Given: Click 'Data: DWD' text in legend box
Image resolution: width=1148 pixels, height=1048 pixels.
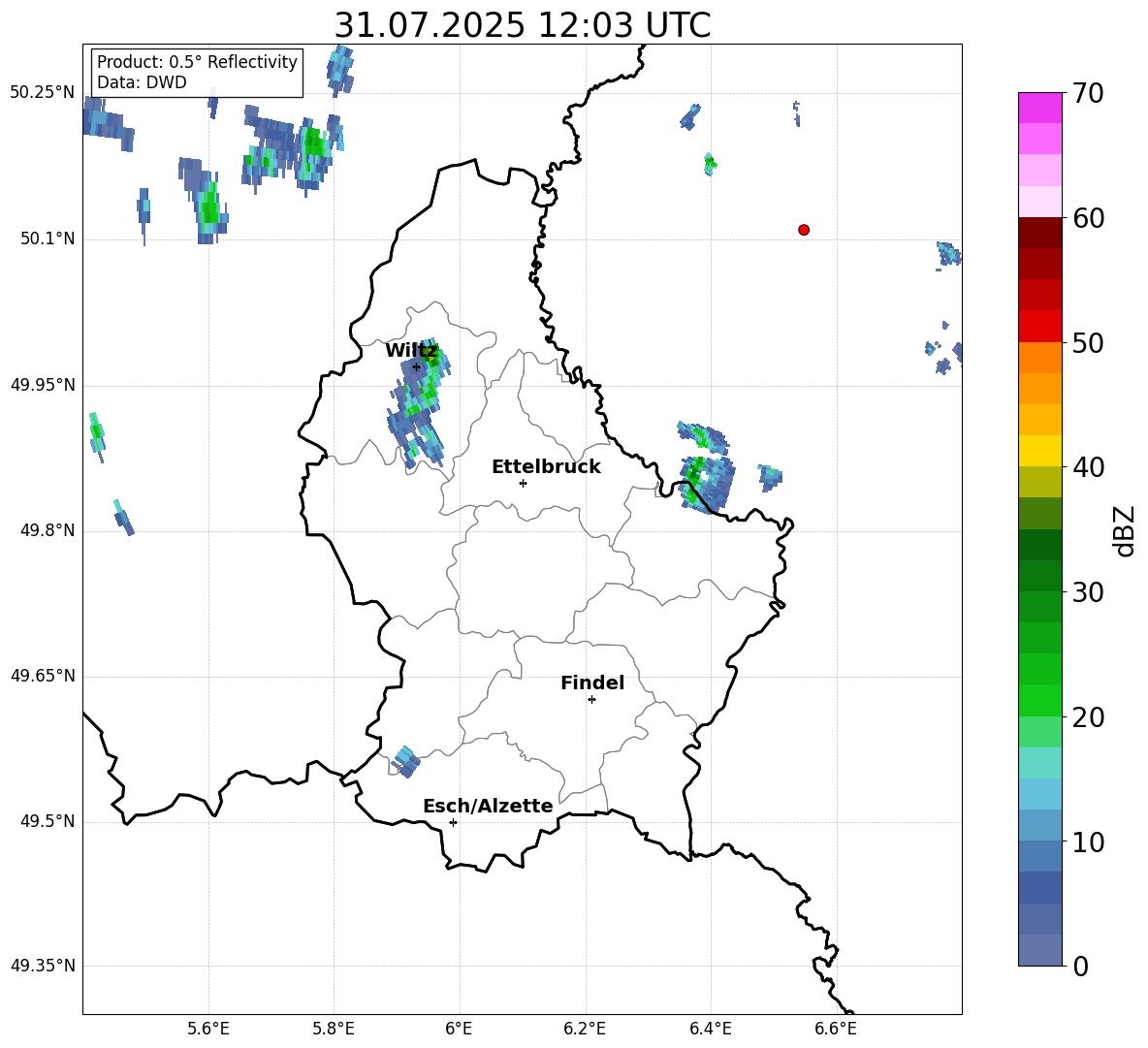Looking at the screenshot, I should point(142,82).
